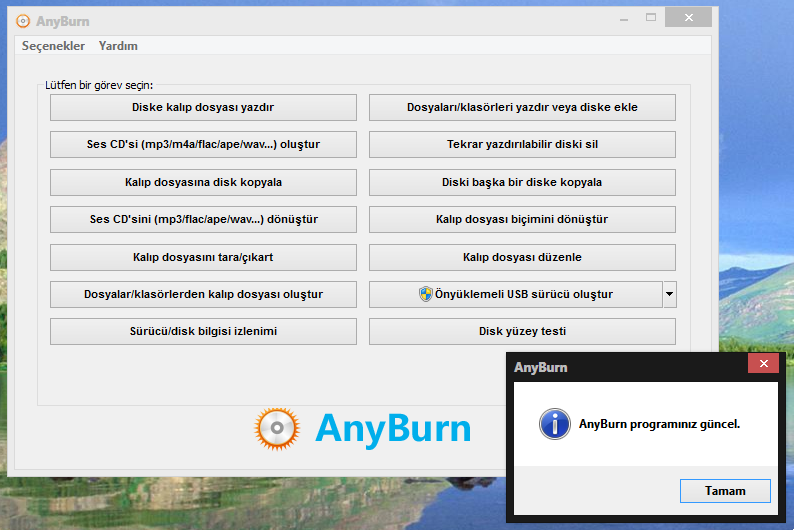Viewport: 794px width, 530px height.
Task: Choose Ses CD'sini (mp3/flac/ape/wav...) dönüştür
Action: (x=203, y=219)
